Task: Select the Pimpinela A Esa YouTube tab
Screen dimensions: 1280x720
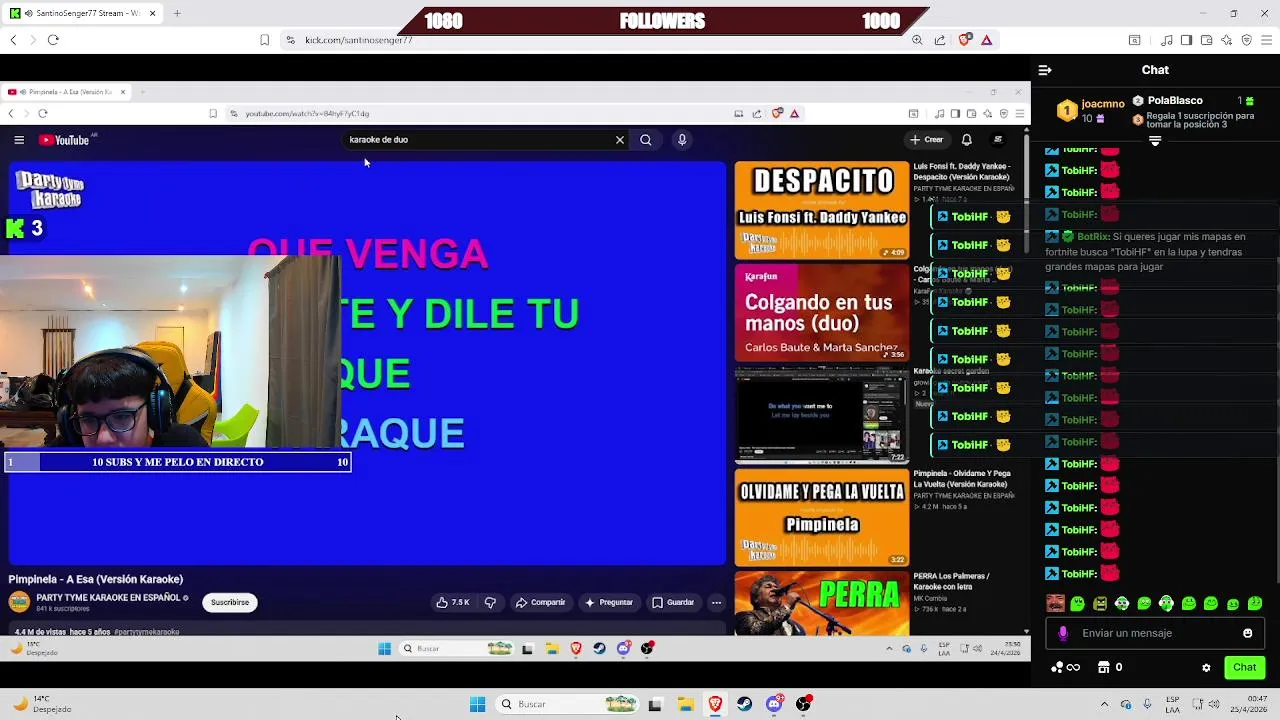Action: [66, 92]
